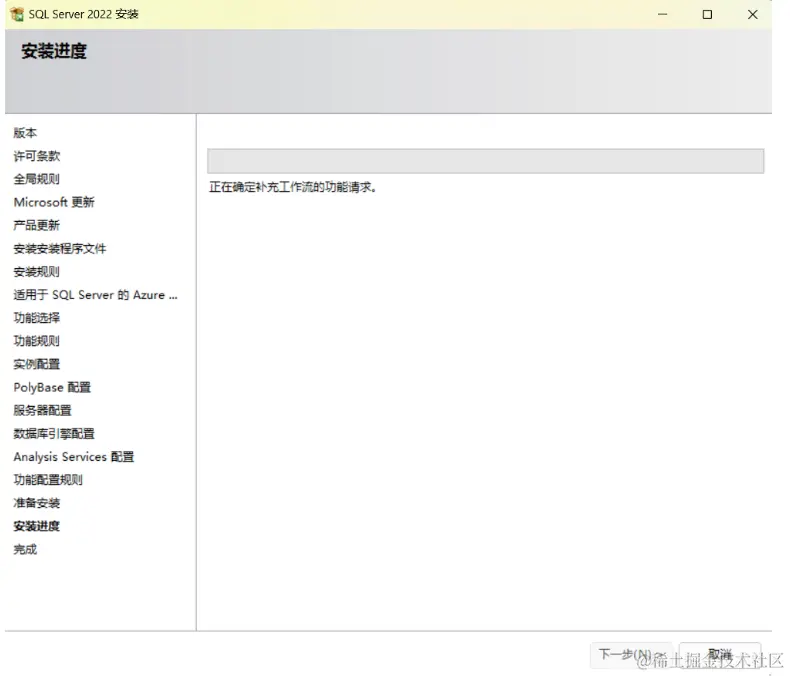This screenshot has width=790, height=676.
Task: Click the 下一步(N) button
Action: [631, 654]
